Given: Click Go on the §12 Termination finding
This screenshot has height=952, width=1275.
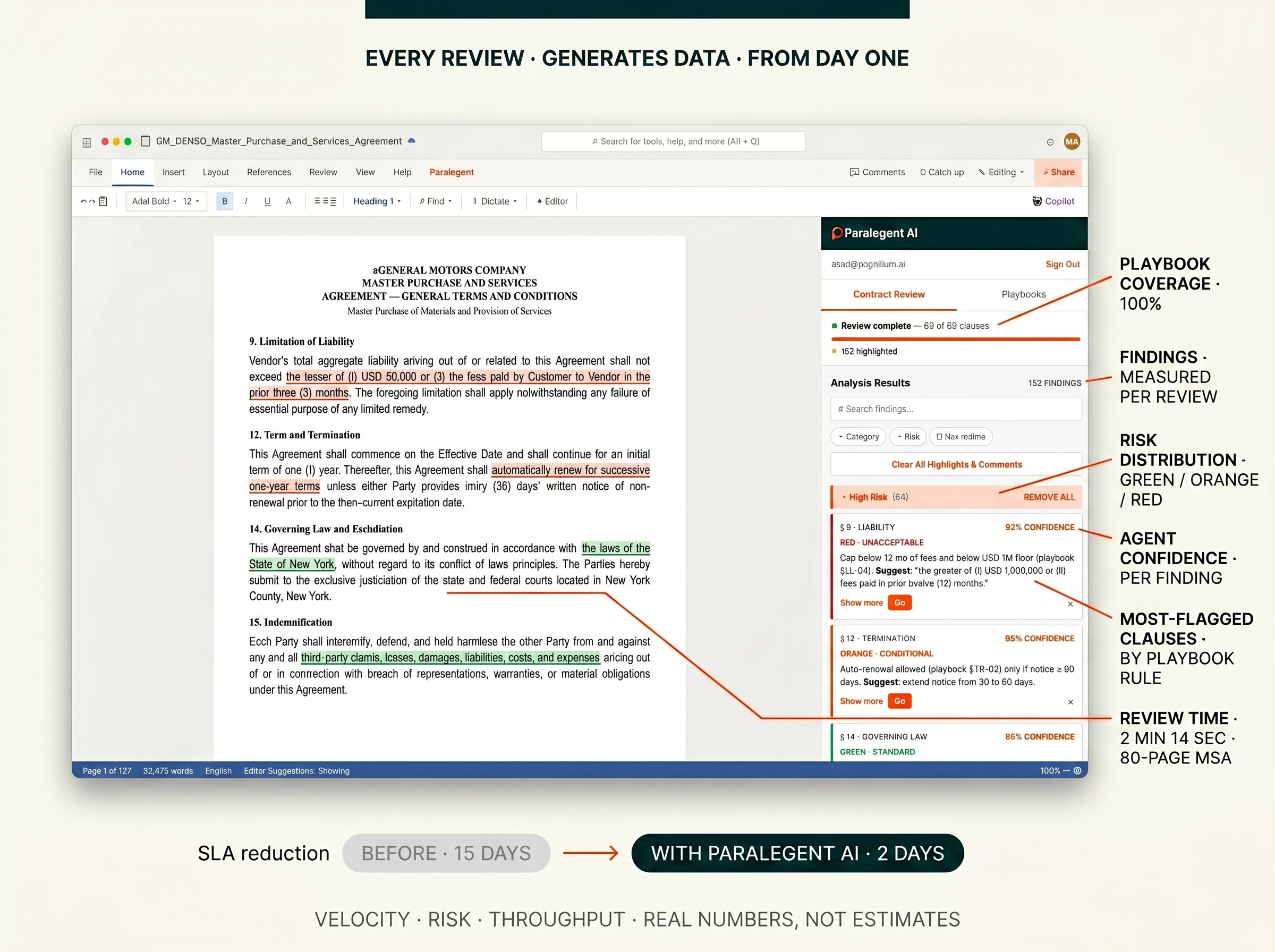Looking at the screenshot, I should [x=900, y=701].
